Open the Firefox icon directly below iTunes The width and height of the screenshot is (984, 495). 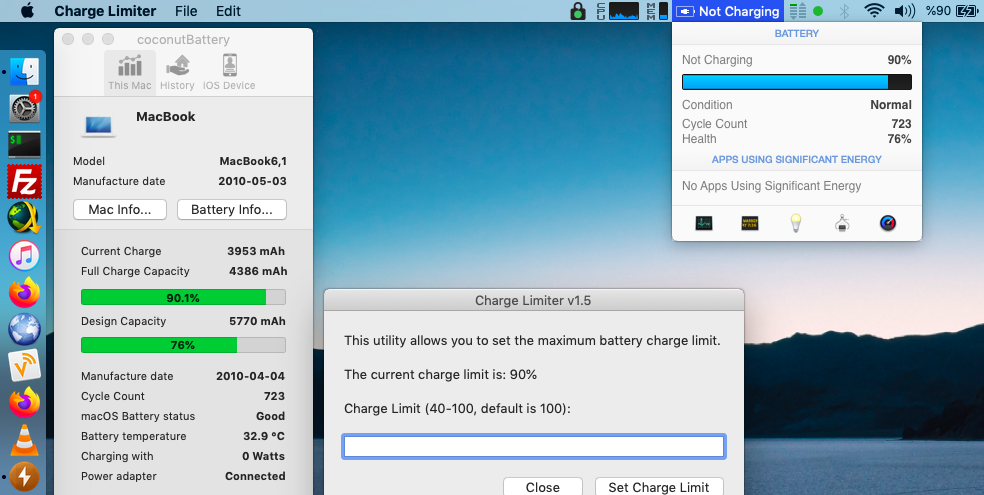tap(24, 292)
